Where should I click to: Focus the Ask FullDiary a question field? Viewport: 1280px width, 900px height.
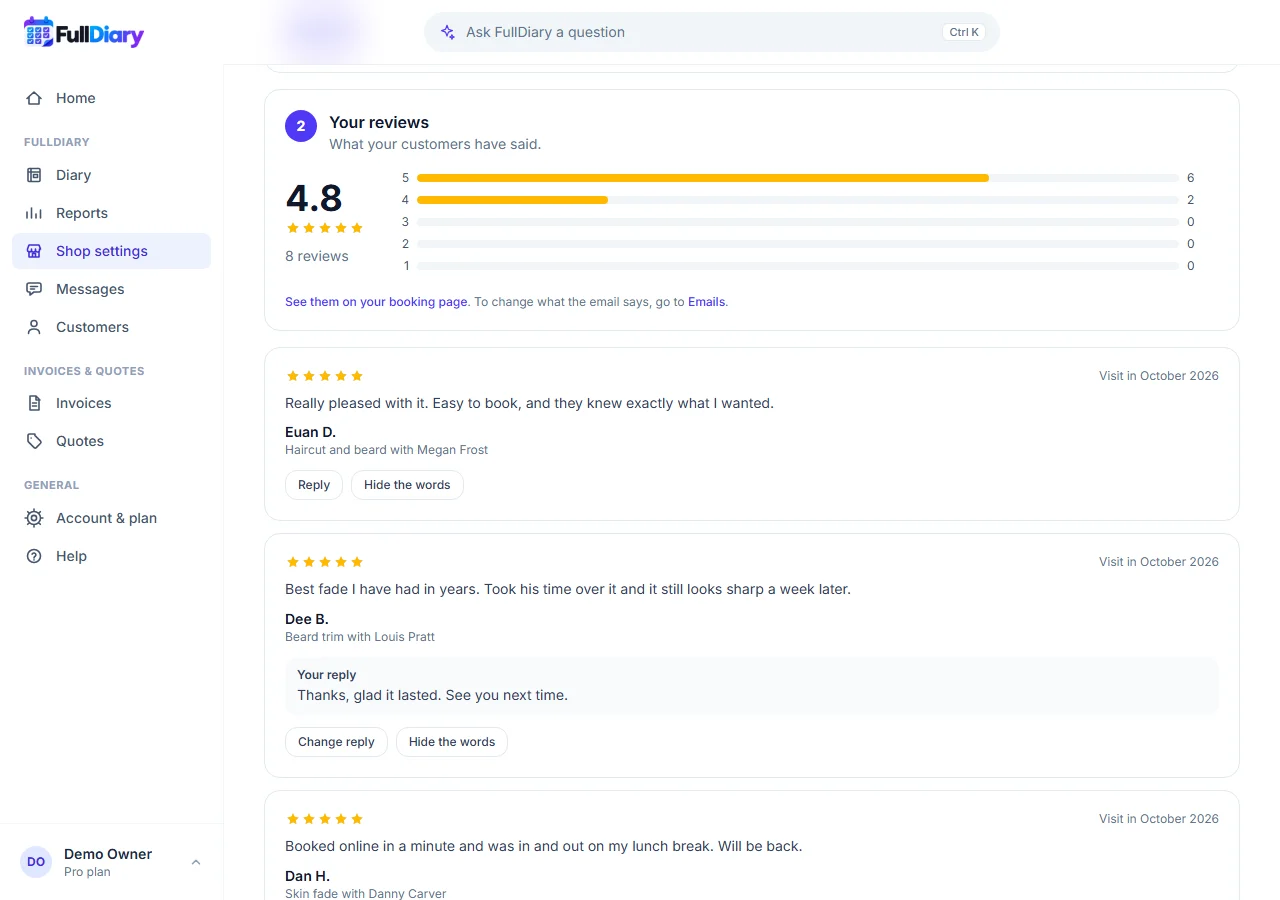coord(712,32)
